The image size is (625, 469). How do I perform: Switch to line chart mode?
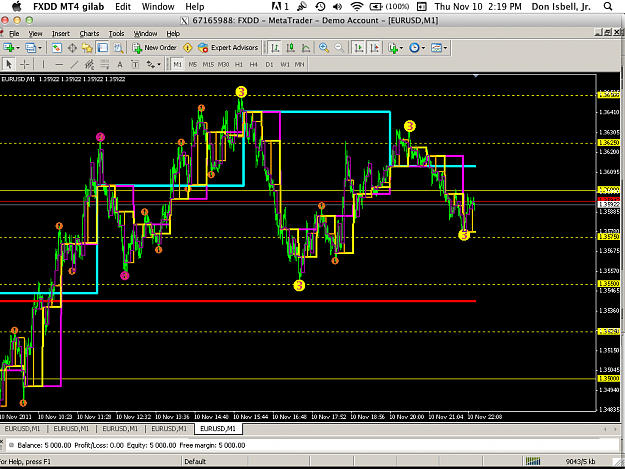pyautogui.click(x=306, y=48)
